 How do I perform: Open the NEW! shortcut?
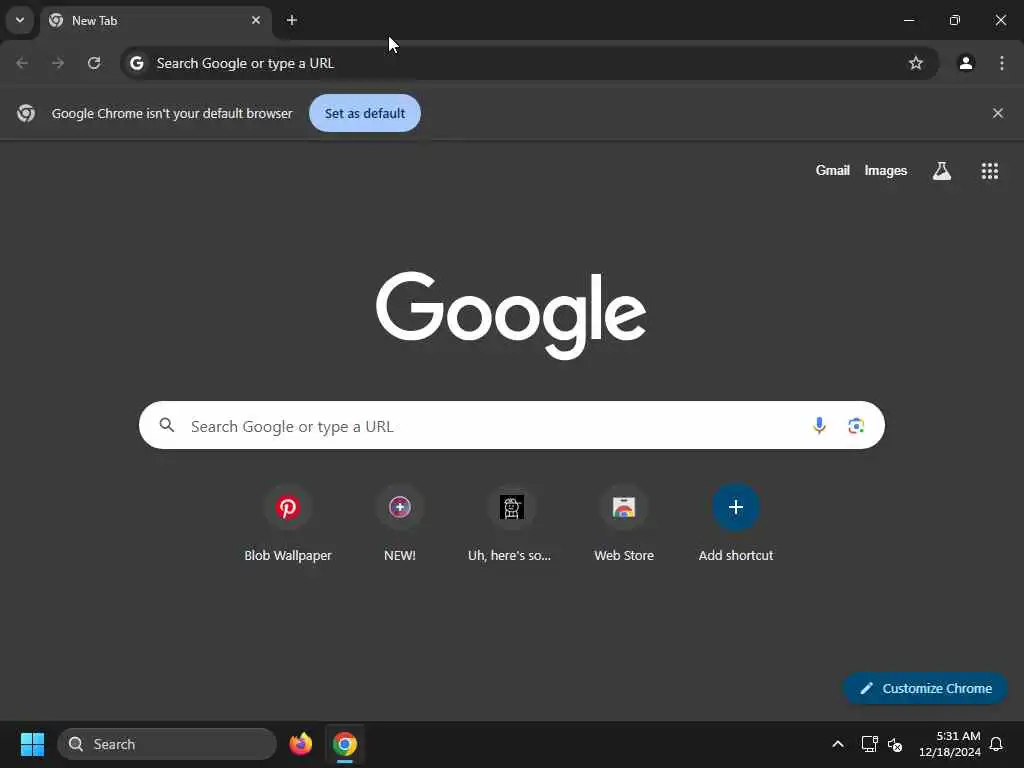(400, 524)
